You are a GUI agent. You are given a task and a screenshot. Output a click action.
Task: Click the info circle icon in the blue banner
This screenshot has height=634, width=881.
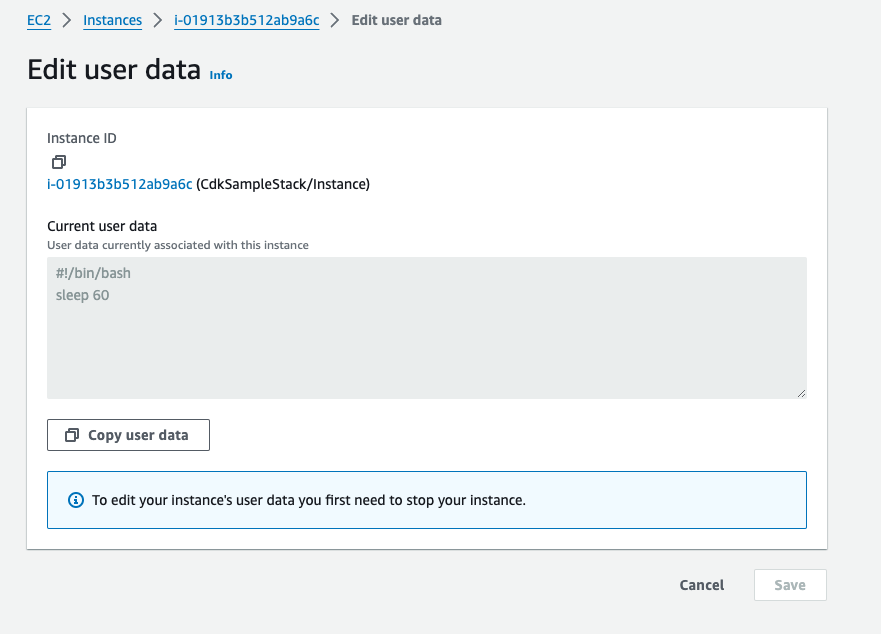[x=75, y=500]
